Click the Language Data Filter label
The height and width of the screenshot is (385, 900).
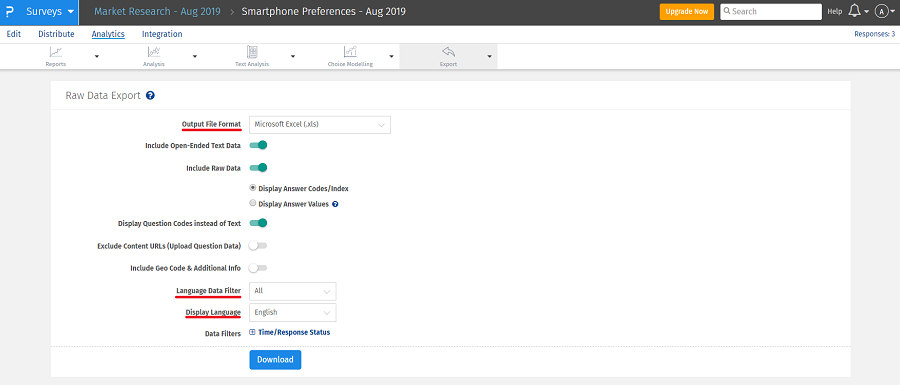coord(208,291)
